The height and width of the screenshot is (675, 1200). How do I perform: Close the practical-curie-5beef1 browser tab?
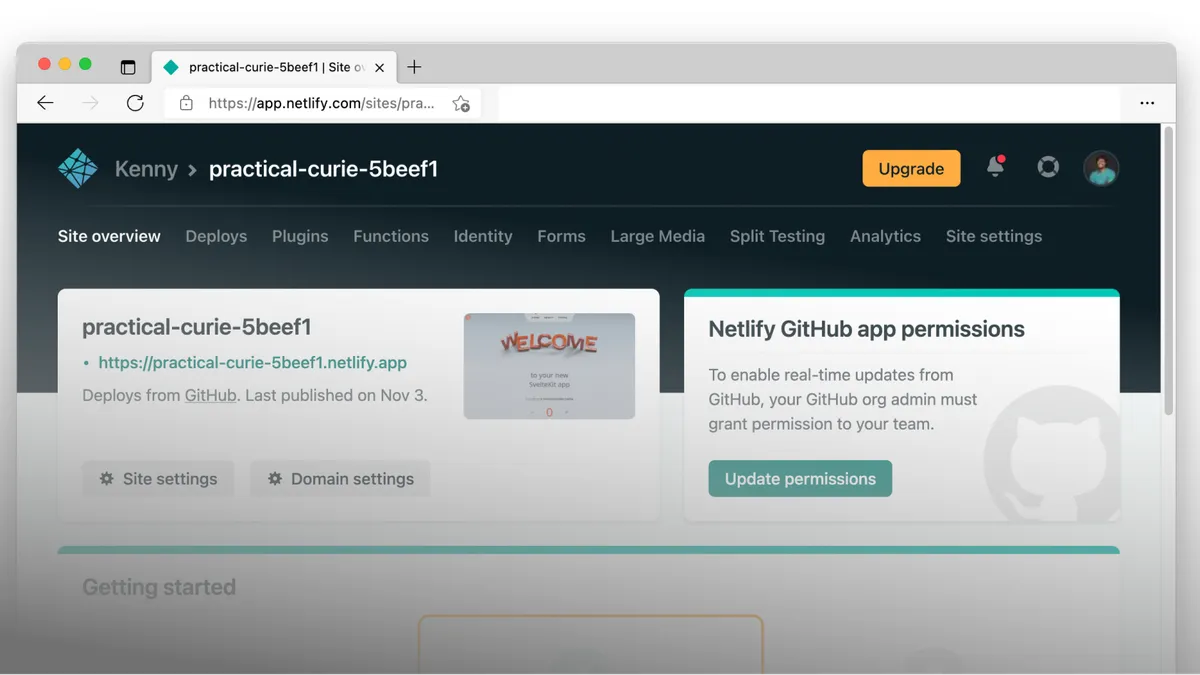(379, 67)
